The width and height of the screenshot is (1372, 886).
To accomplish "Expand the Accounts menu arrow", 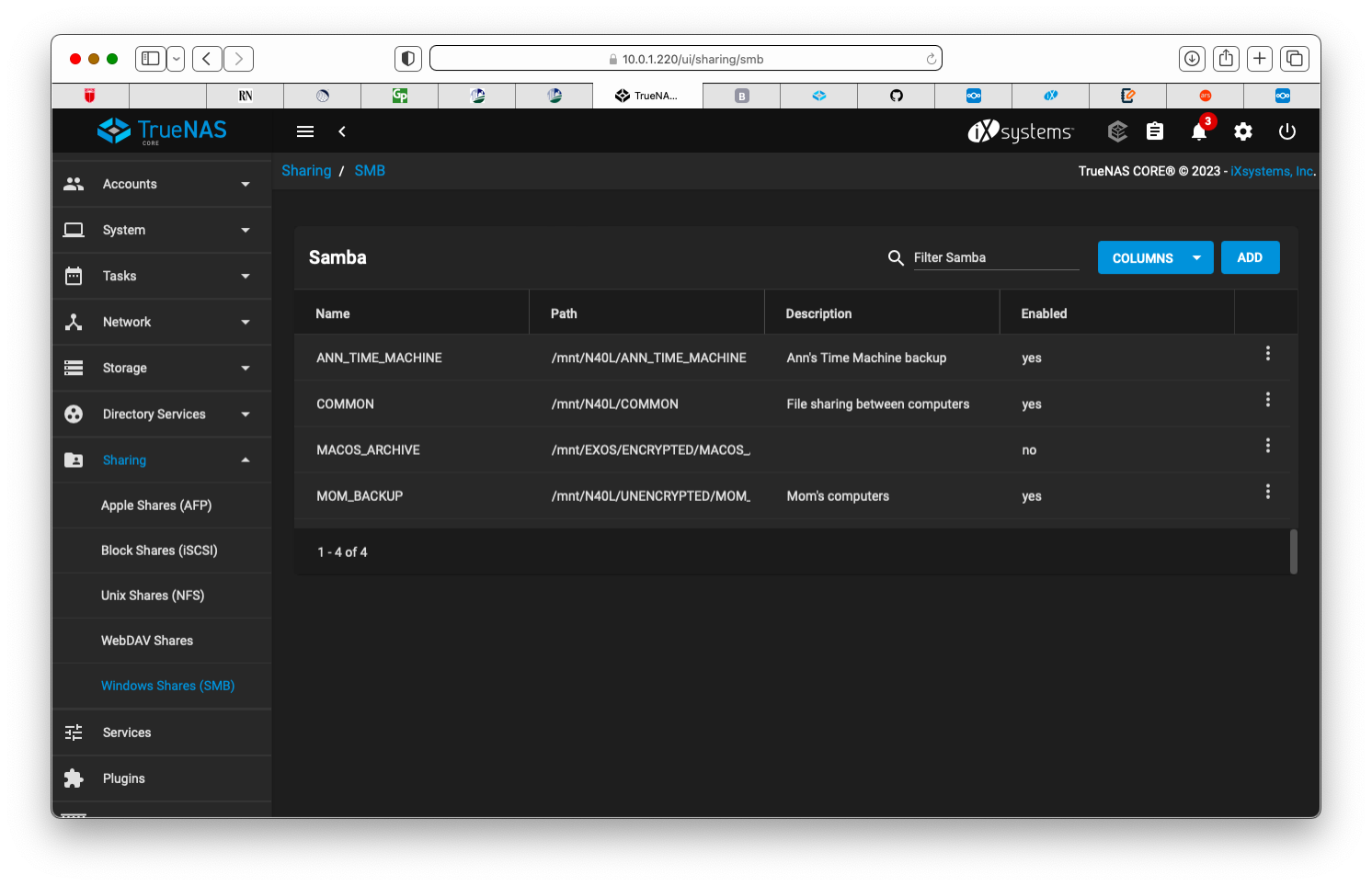I will (x=246, y=184).
